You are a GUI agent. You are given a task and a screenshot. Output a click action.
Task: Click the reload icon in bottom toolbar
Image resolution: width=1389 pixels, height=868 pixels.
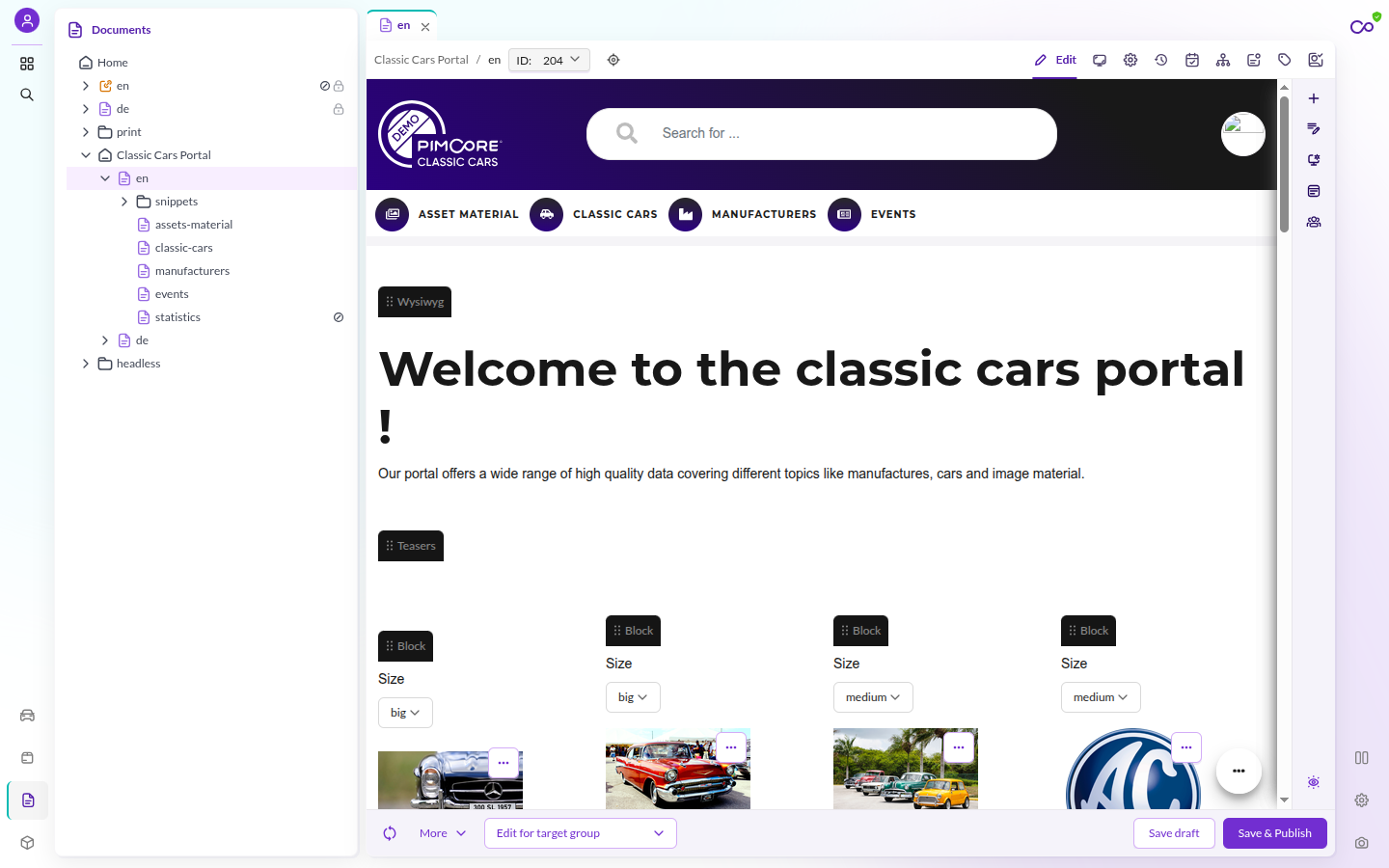pyautogui.click(x=390, y=833)
